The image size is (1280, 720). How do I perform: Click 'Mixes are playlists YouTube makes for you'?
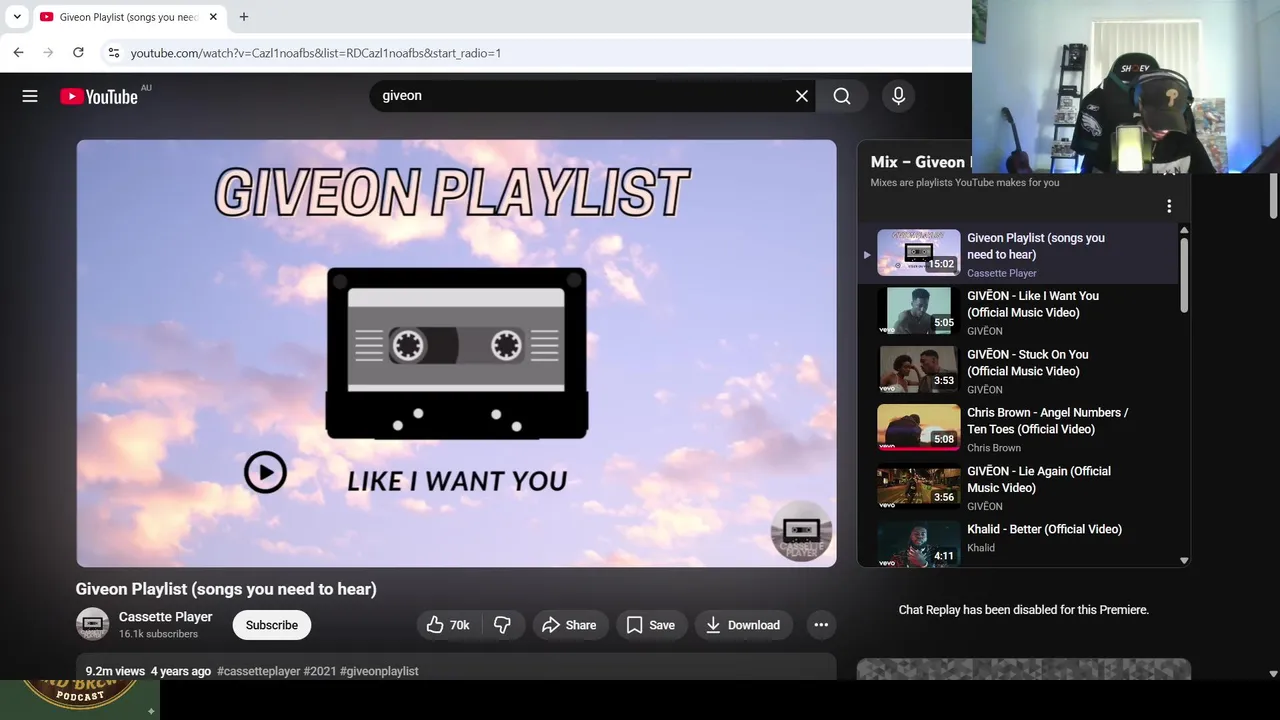965,182
